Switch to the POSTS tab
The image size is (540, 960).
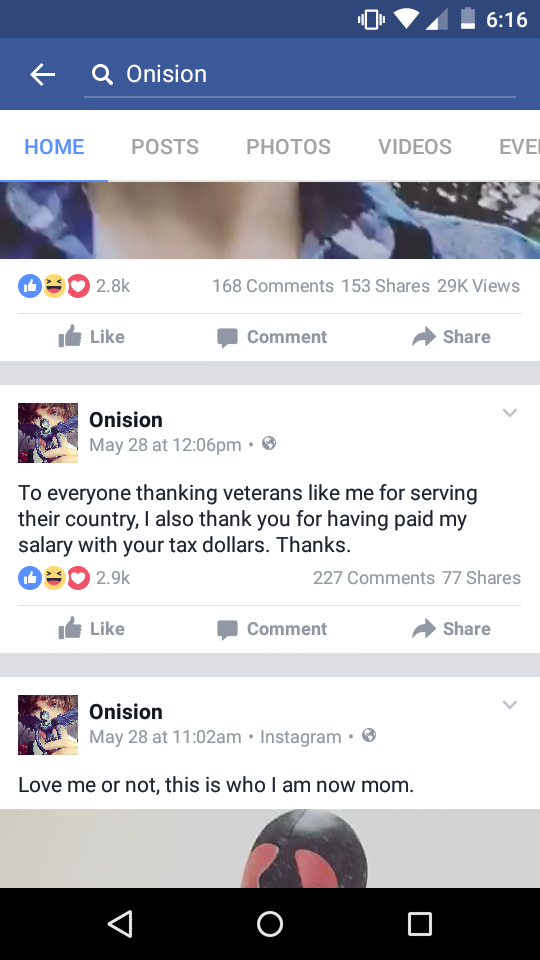coord(165,147)
